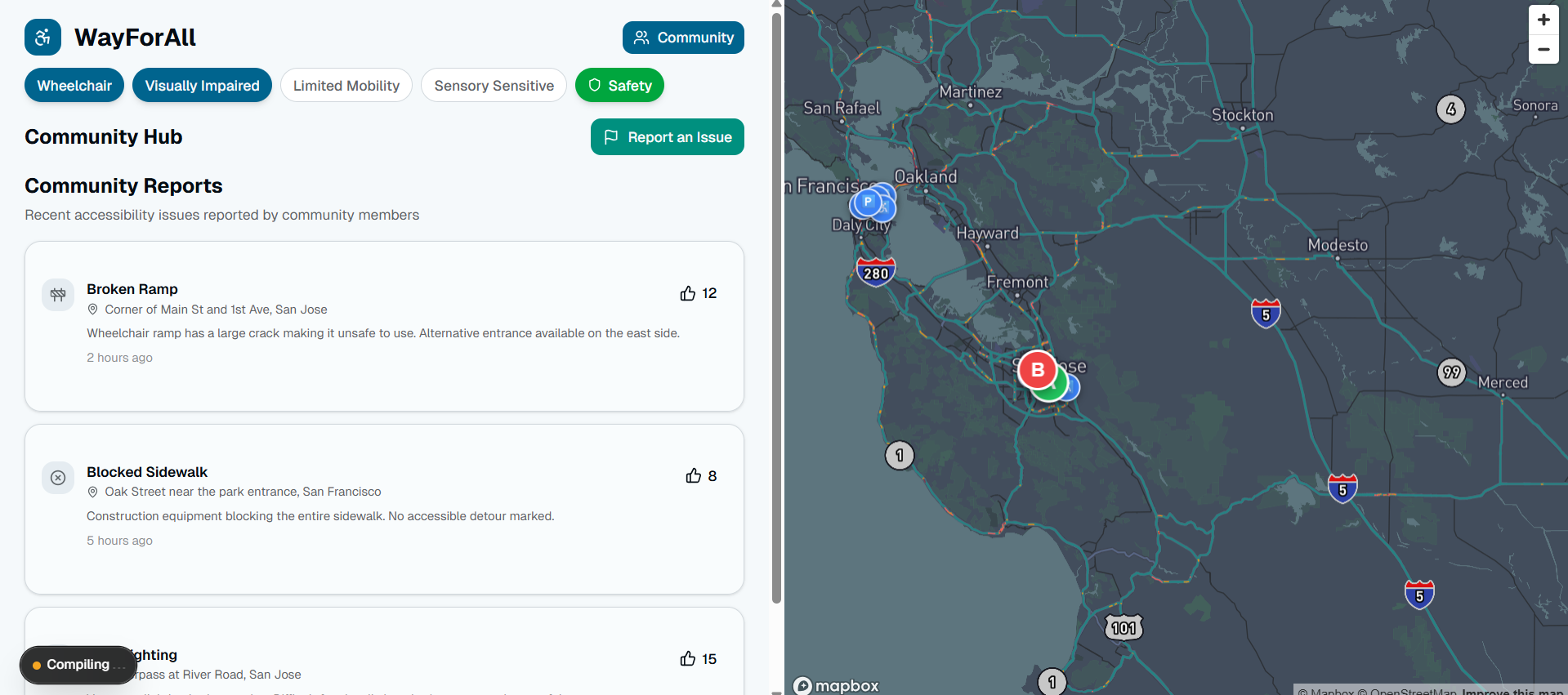Toggle the Wheelchair filter chip
Image resolution: width=1568 pixels, height=695 pixels.
pos(74,85)
